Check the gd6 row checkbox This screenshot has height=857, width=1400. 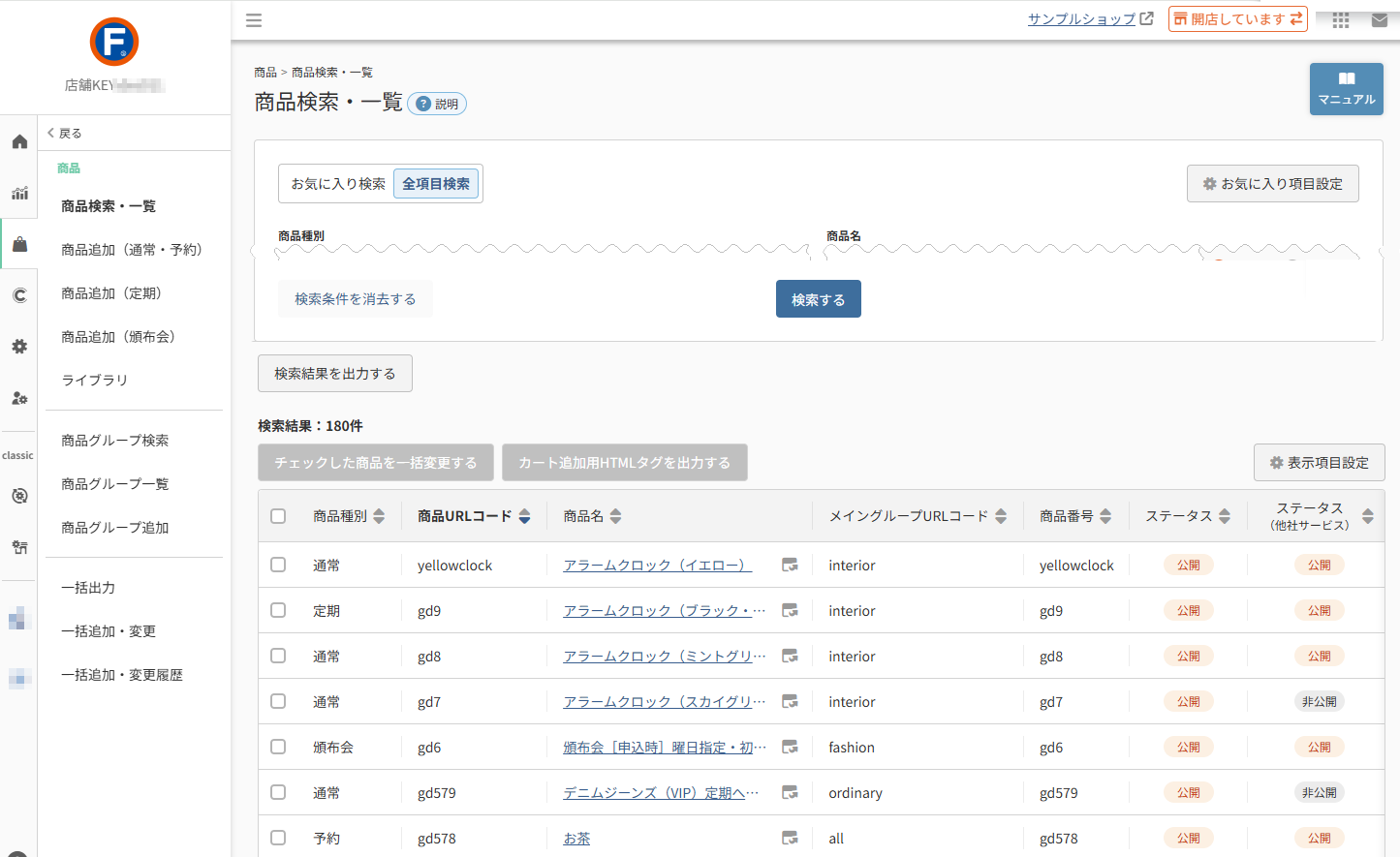pyautogui.click(x=278, y=747)
